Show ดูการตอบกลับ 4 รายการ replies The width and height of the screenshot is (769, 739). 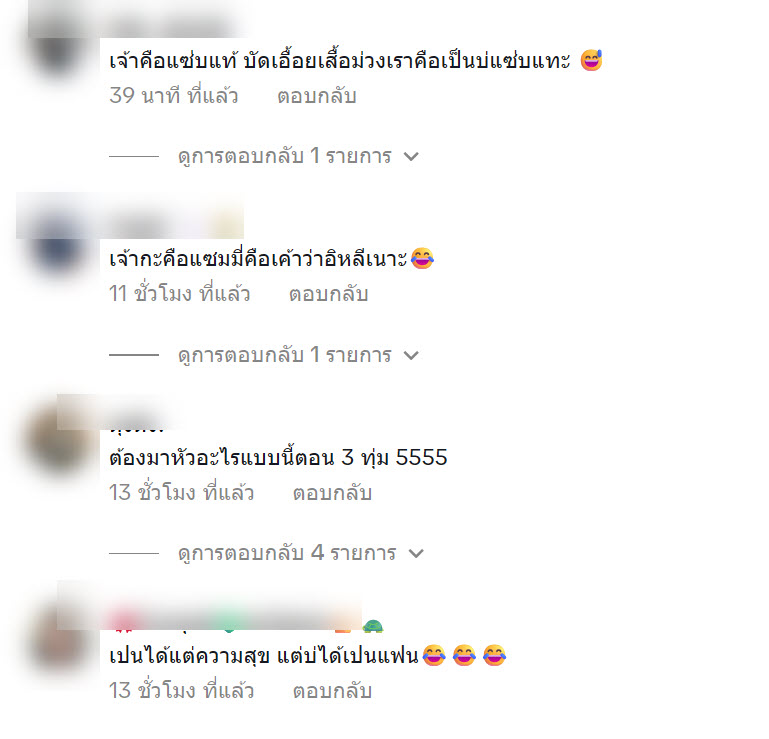(x=287, y=553)
